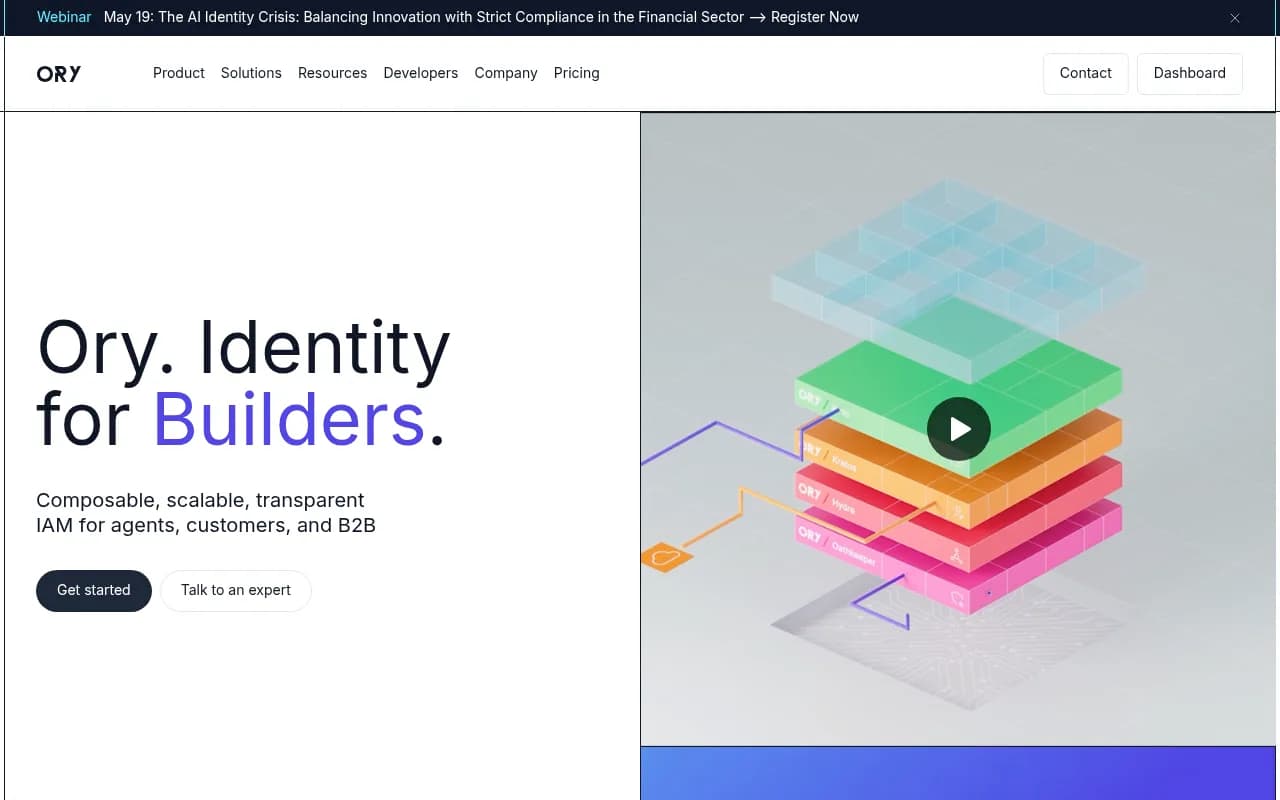This screenshot has height=800, width=1280.
Task: Play the hero video
Action: pyautogui.click(x=958, y=429)
